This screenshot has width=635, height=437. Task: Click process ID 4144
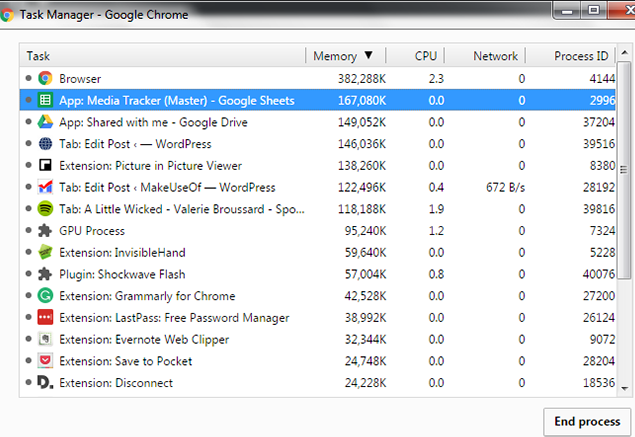(602, 79)
